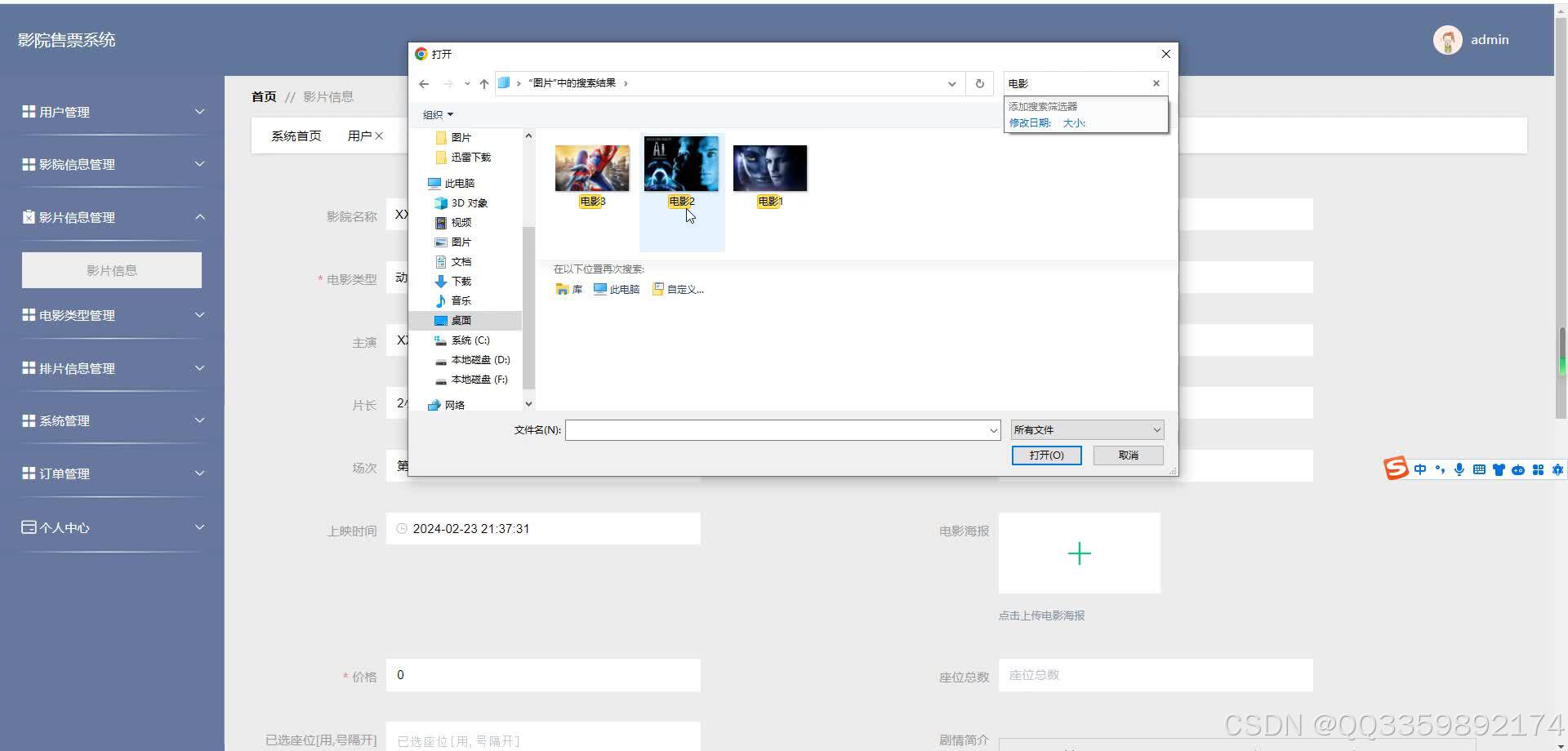The image size is (1568, 751).
Task: Add 大小 search filter
Action: (1074, 122)
